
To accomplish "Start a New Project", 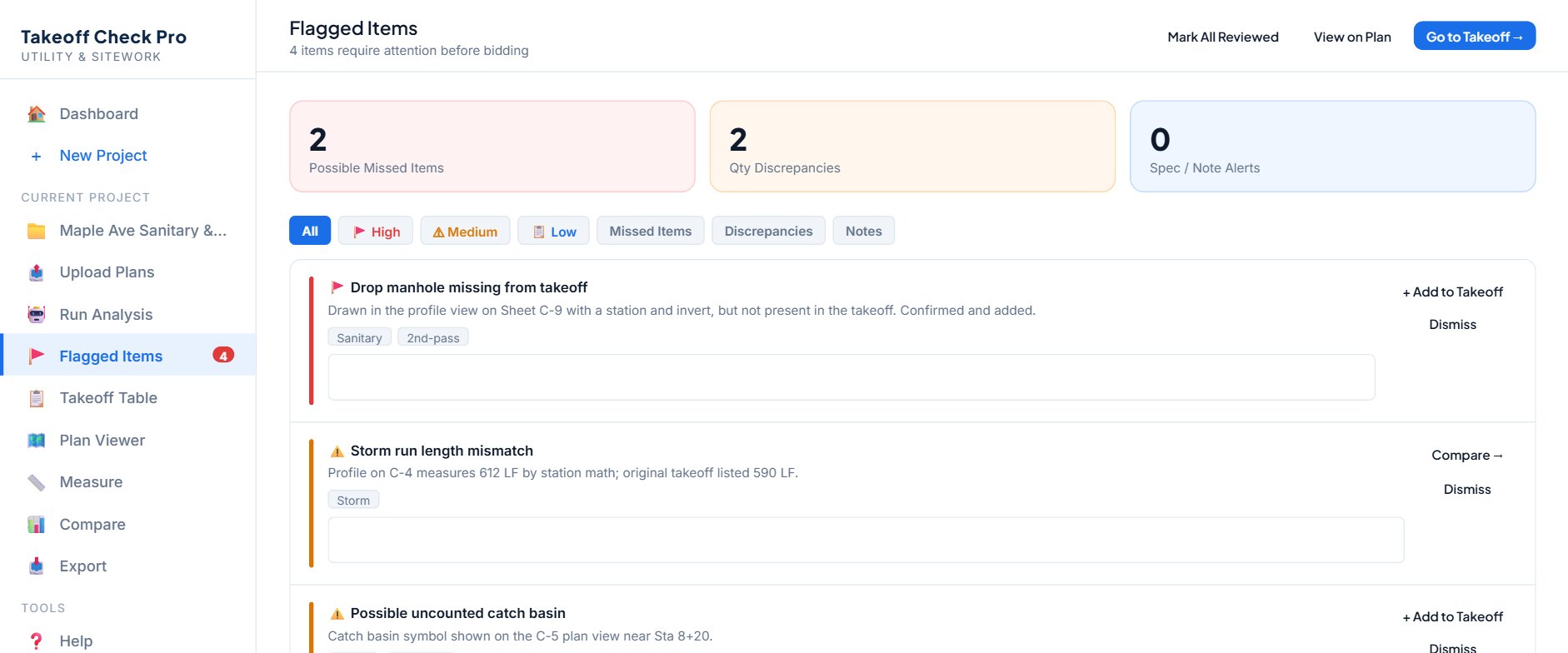I will click(128, 156).
